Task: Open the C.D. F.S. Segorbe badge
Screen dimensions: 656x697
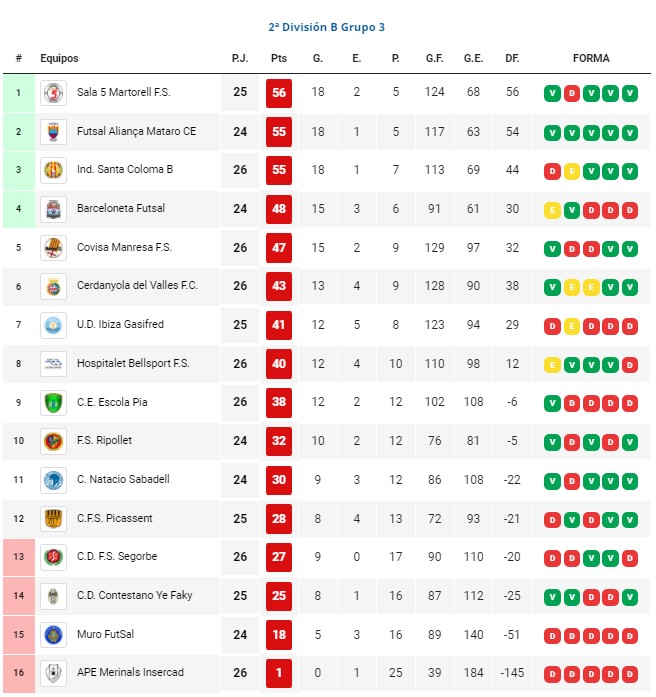Action: [53, 557]
